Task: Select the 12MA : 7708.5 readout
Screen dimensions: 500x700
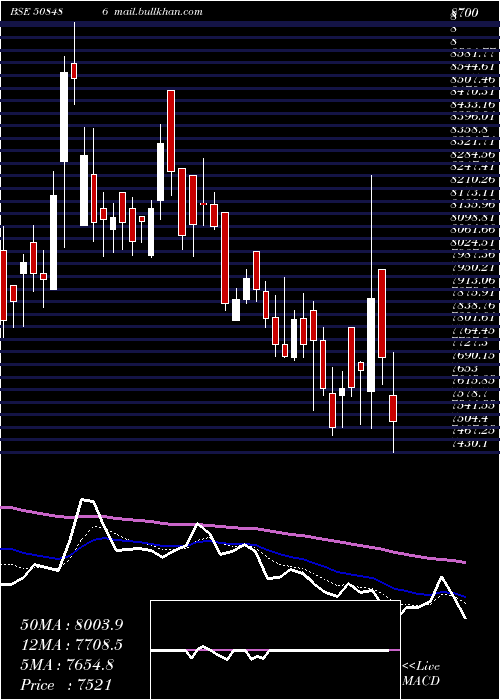Action: pyautogui.click(x=72, y=645)
